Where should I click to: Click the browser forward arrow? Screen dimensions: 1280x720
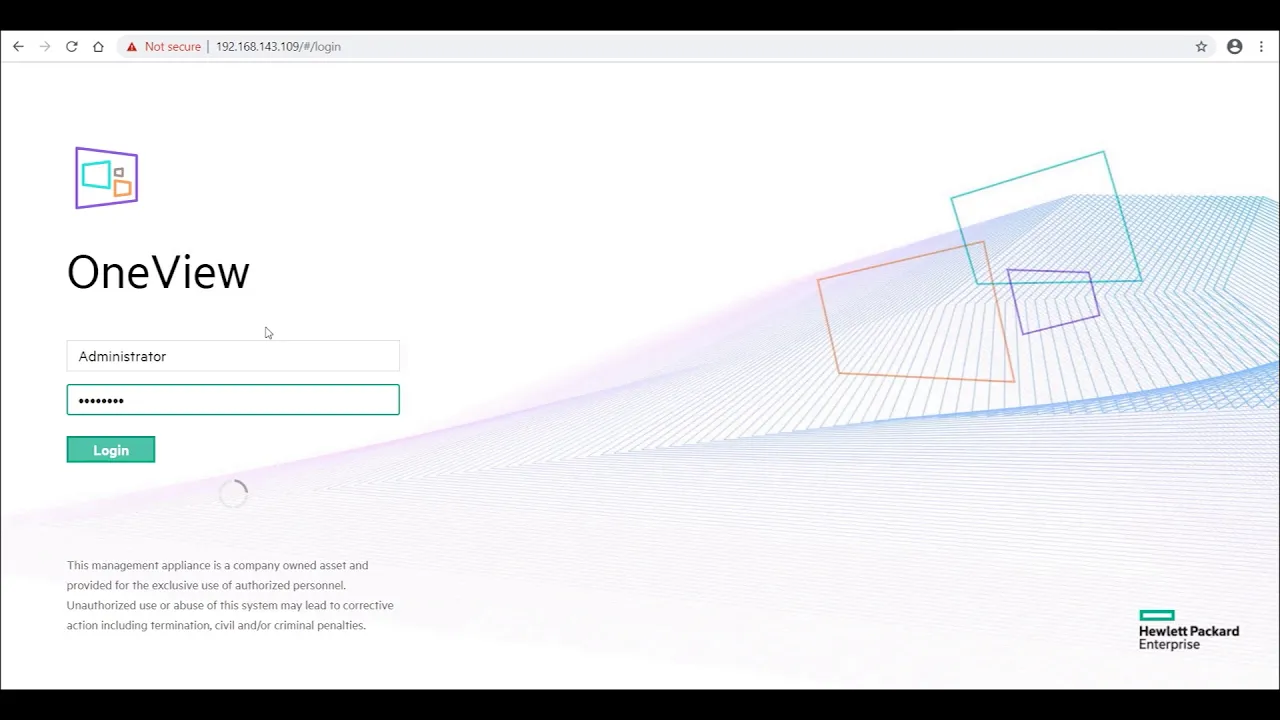(45, 46)
